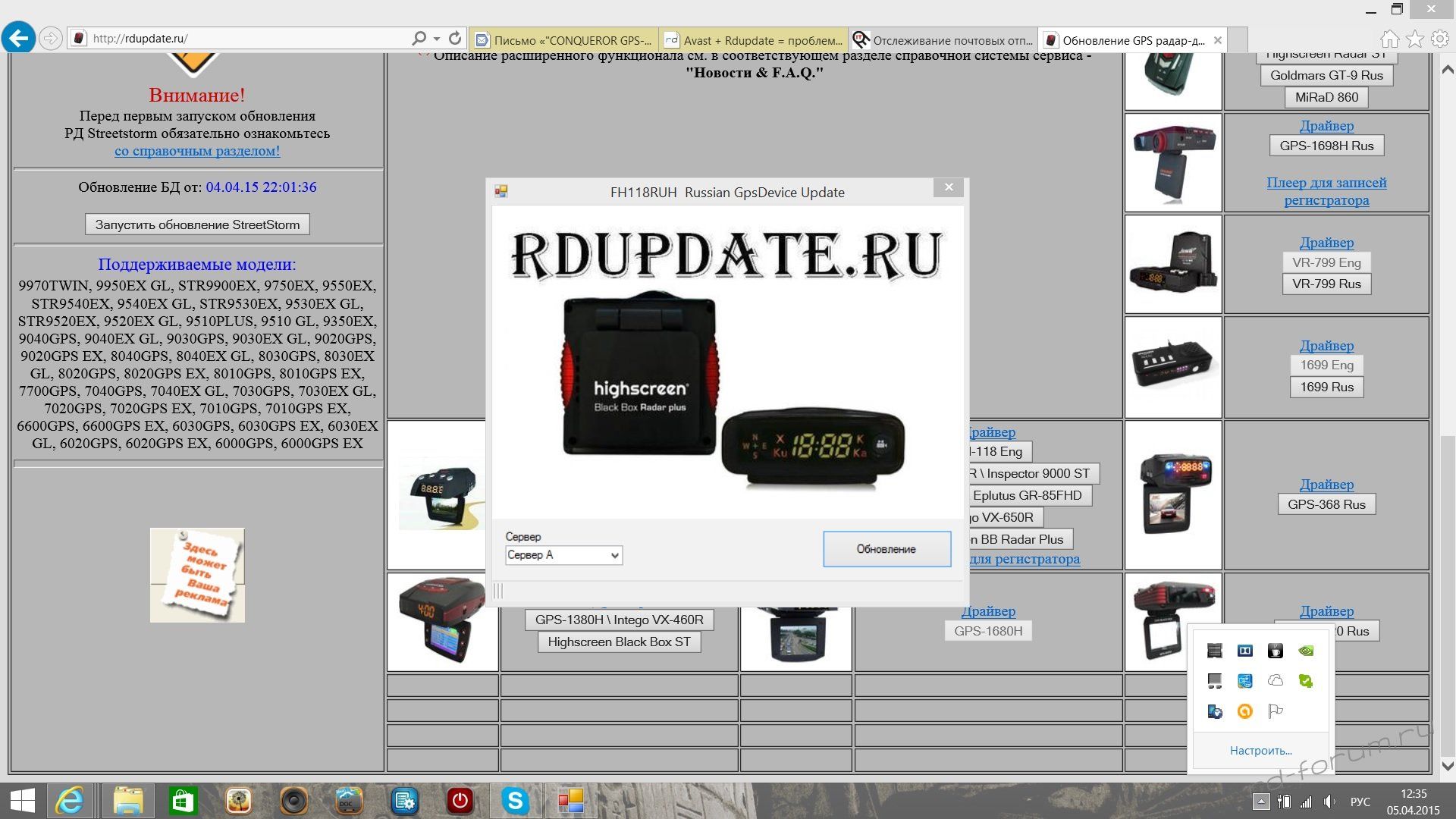Open the Плеер для записей регистратора link
The image size is (1456, 819).
coord(1326,191)
